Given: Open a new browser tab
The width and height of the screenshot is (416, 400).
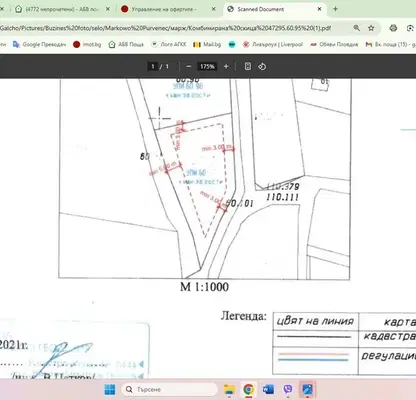Looking at the screenshot, I should (335, 9).
